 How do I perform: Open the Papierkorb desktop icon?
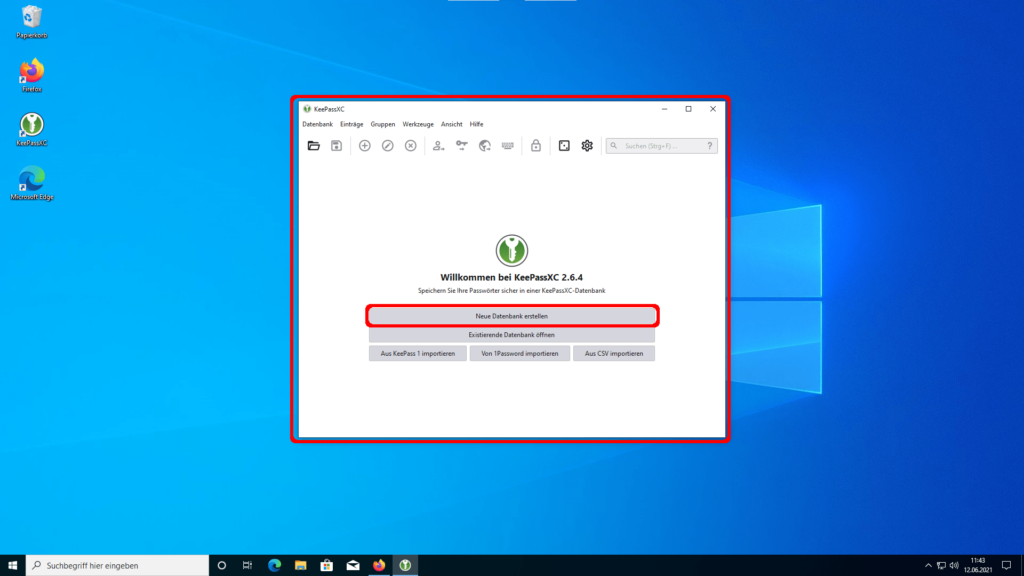31,22
